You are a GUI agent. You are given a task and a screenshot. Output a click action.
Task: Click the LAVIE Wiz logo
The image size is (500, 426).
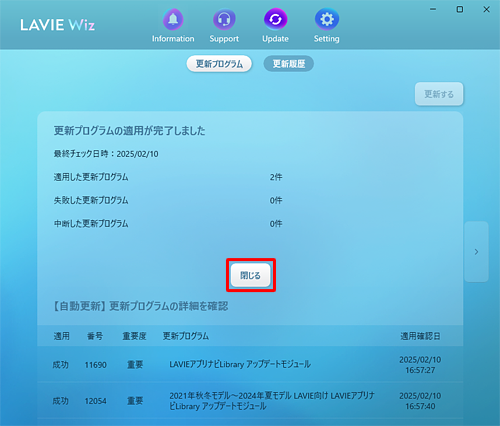pos(57,25)
